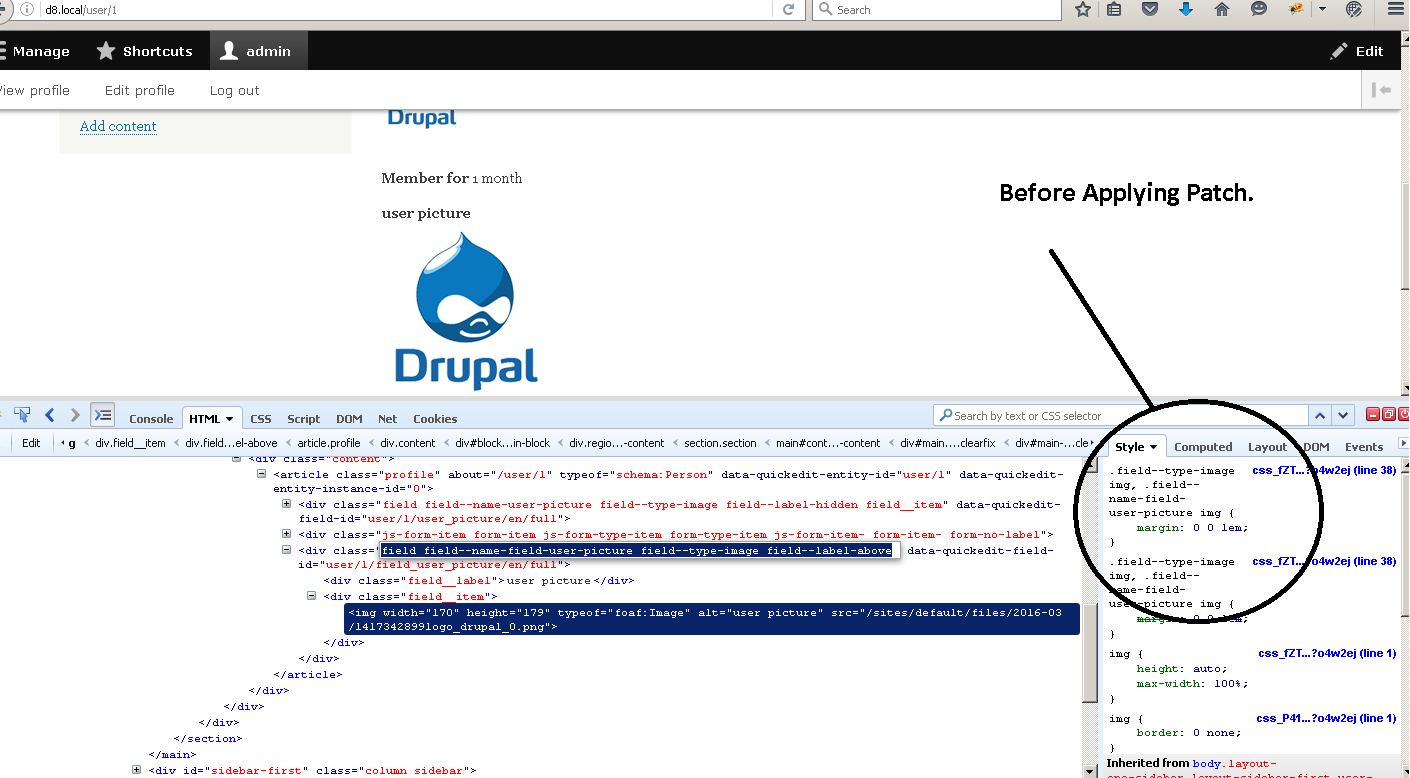
Task: Open the Firefox hamburger menu
Action: (x=1396, y=9)
